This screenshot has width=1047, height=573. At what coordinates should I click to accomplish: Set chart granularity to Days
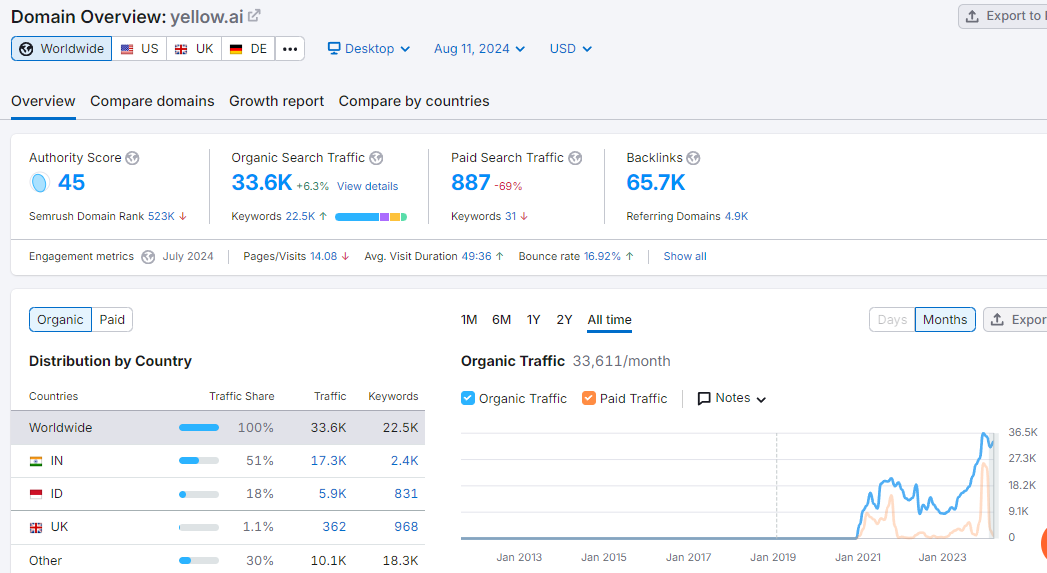892,319
